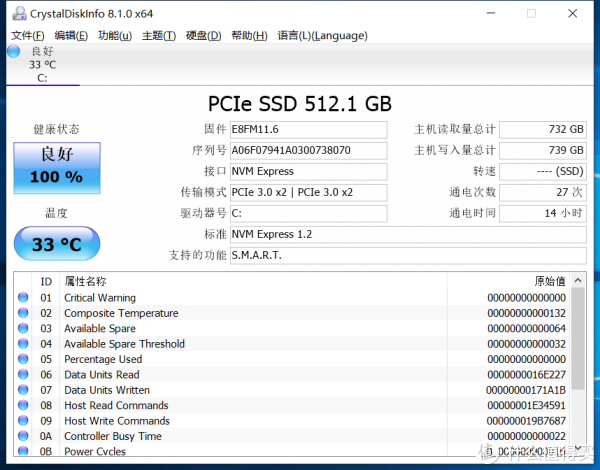The height and width of the screenshot is (470, 600).
Task: Click the standard field NVM Express 1.2
Action: (x=408, y=234)
